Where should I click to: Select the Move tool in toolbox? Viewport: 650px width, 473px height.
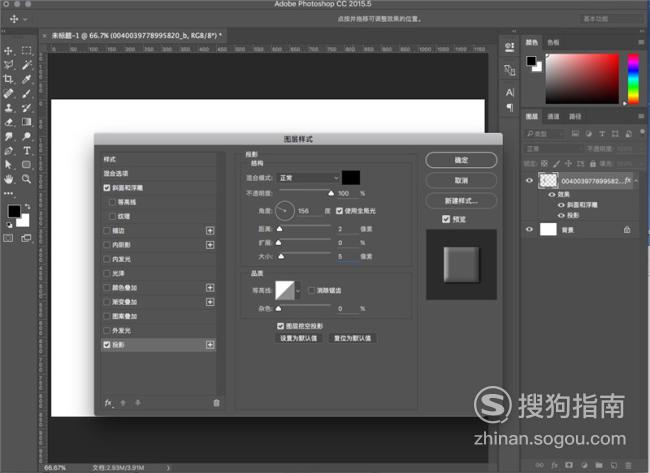coord(8,51)
